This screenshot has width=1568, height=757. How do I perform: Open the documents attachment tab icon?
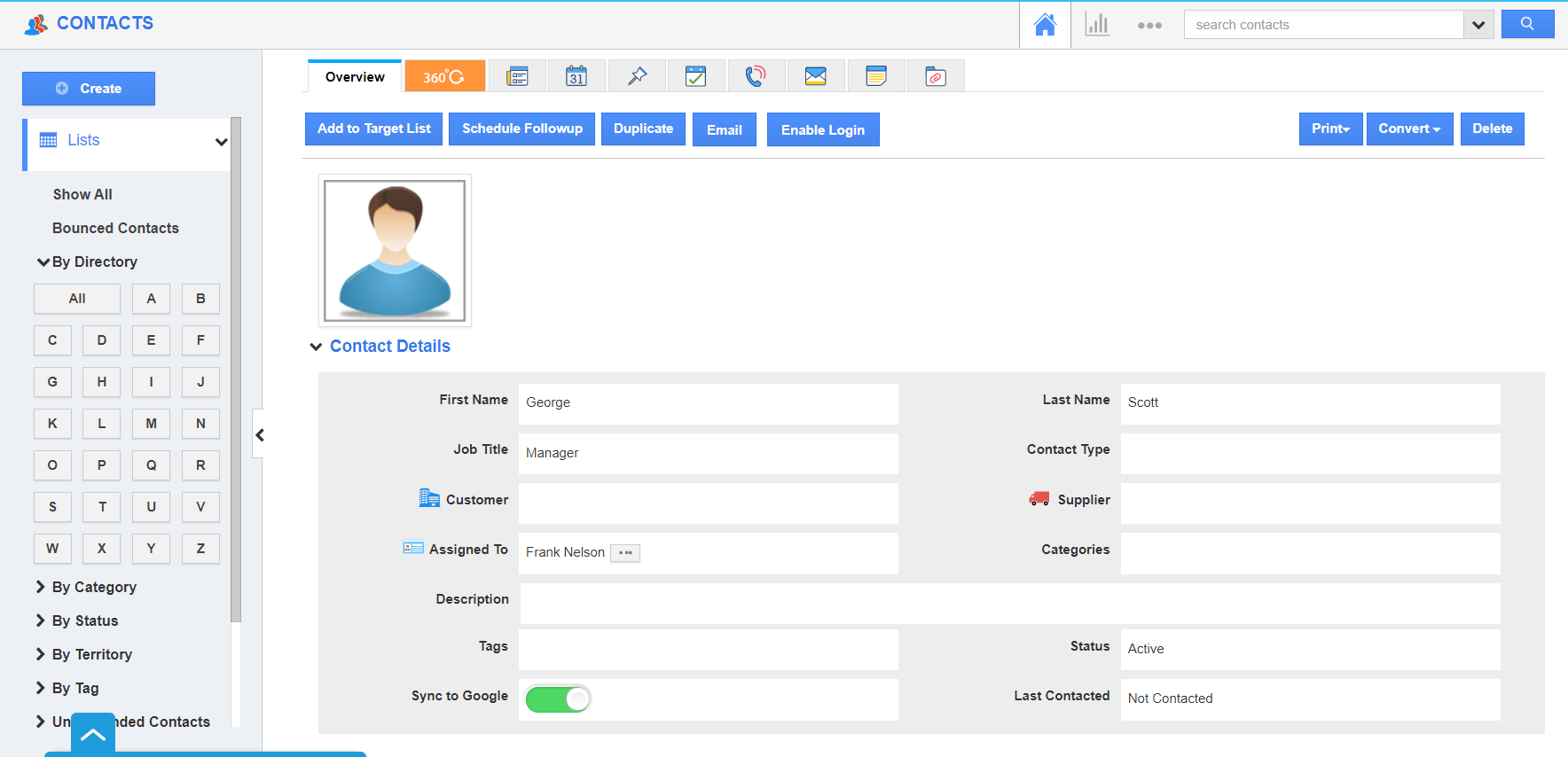[936, 76]
